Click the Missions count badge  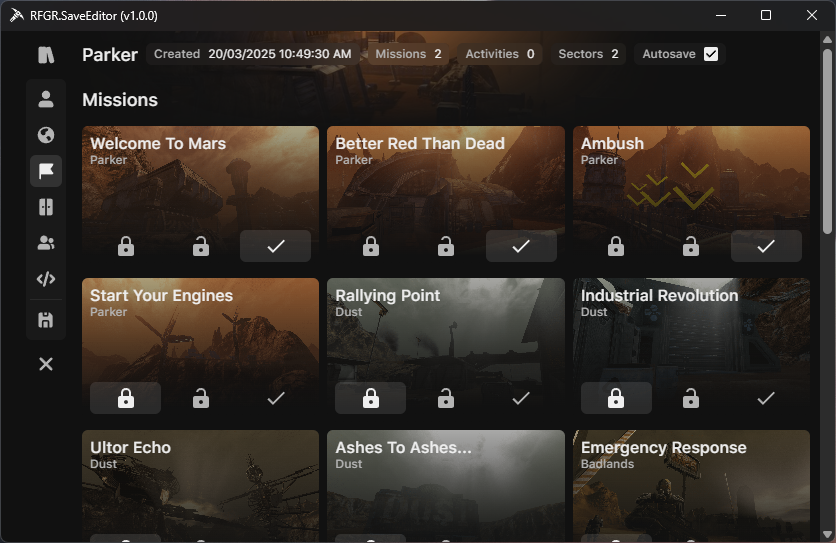click(408, 54)
